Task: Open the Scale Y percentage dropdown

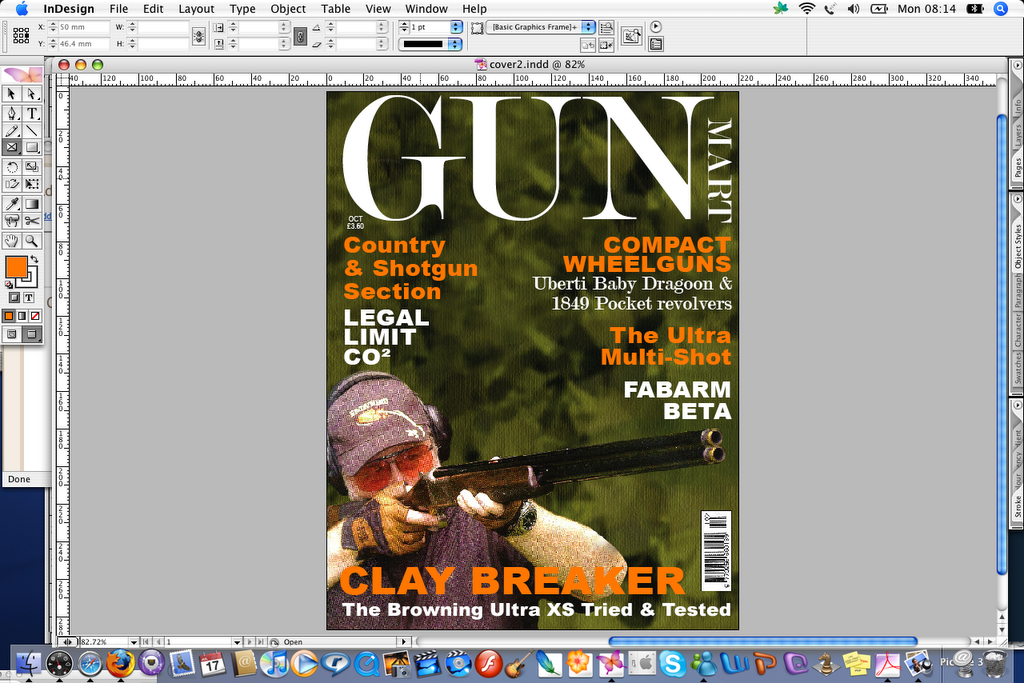Action: click(x=283, y=44)
